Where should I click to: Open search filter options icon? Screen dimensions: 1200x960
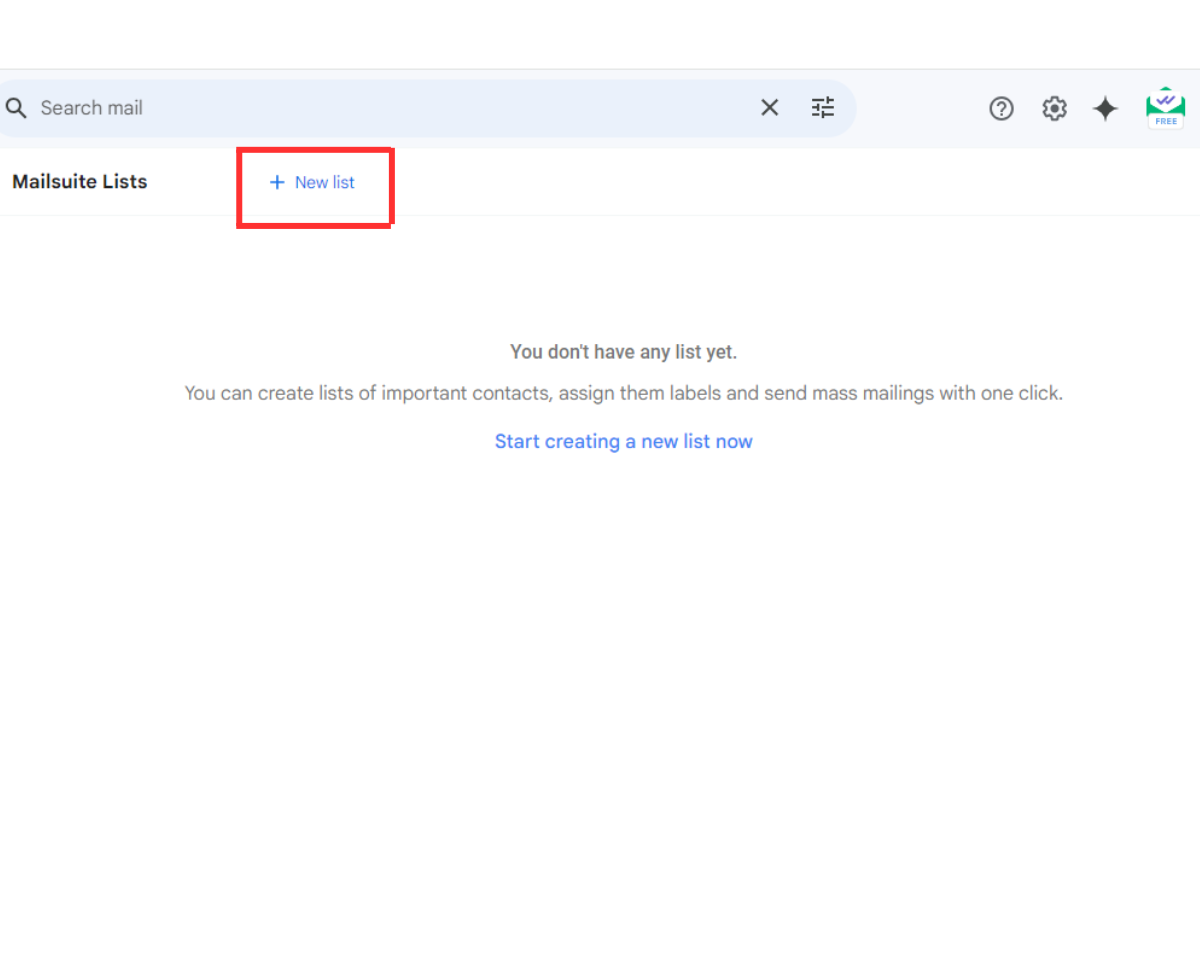[823, 108]
